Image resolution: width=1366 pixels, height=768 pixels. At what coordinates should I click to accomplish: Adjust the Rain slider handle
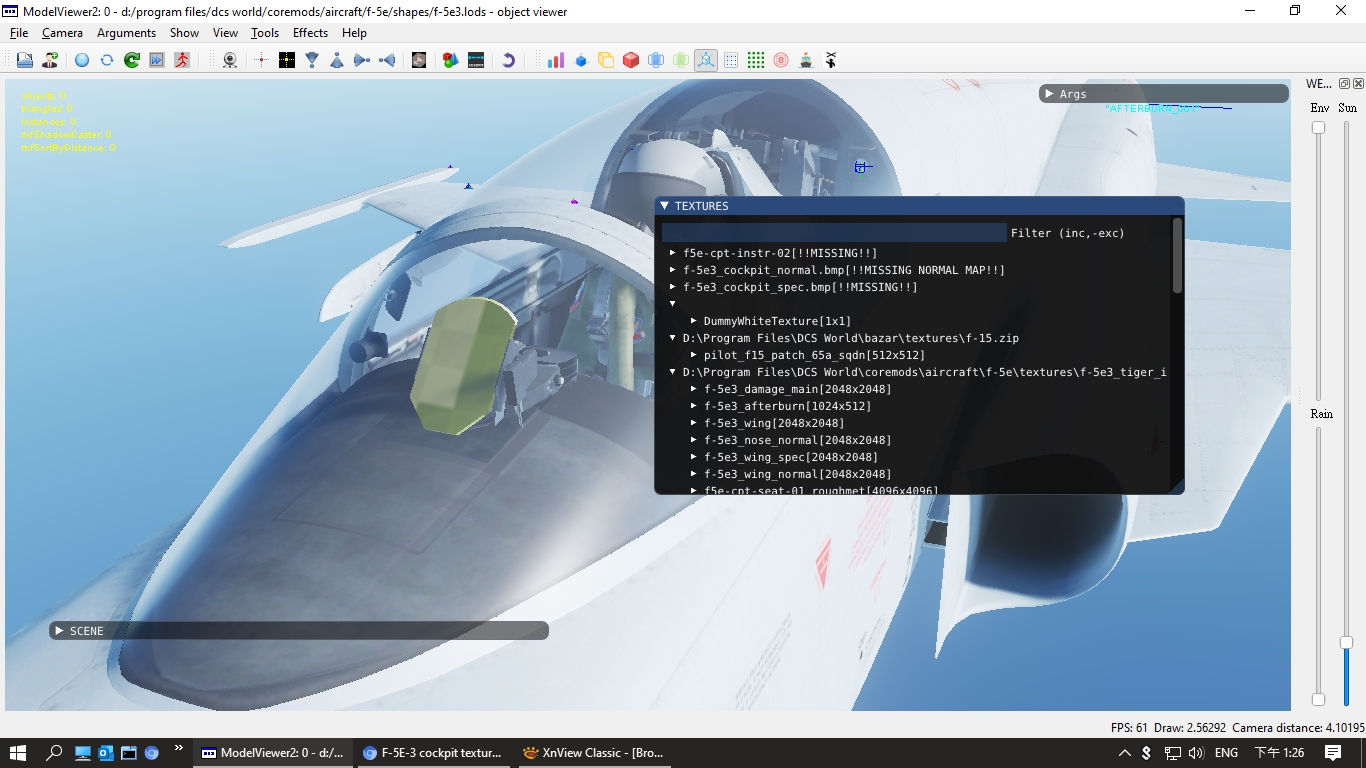pos(1318,699)
